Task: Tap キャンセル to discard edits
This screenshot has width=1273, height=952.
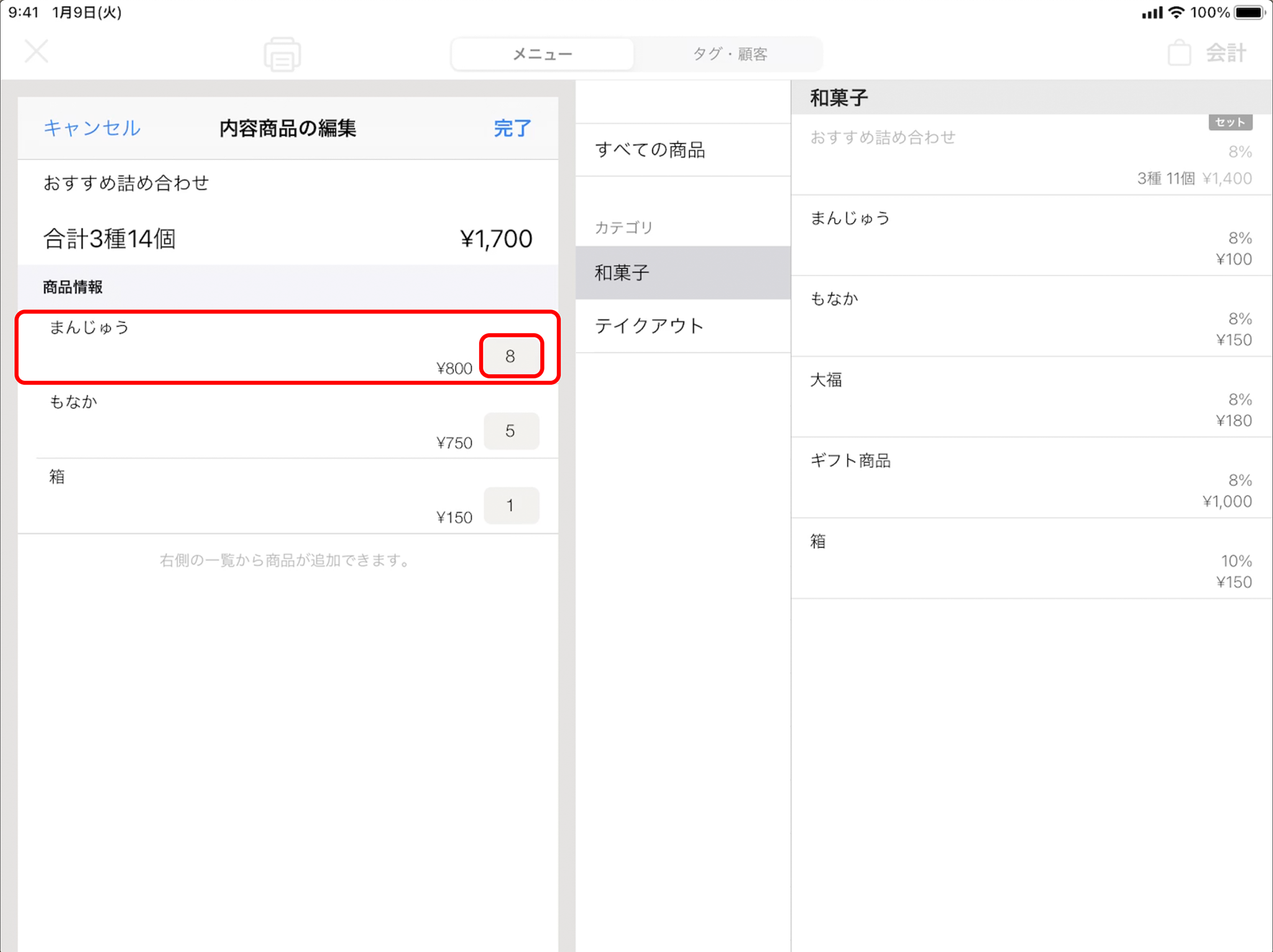Action: coord(92,128)
